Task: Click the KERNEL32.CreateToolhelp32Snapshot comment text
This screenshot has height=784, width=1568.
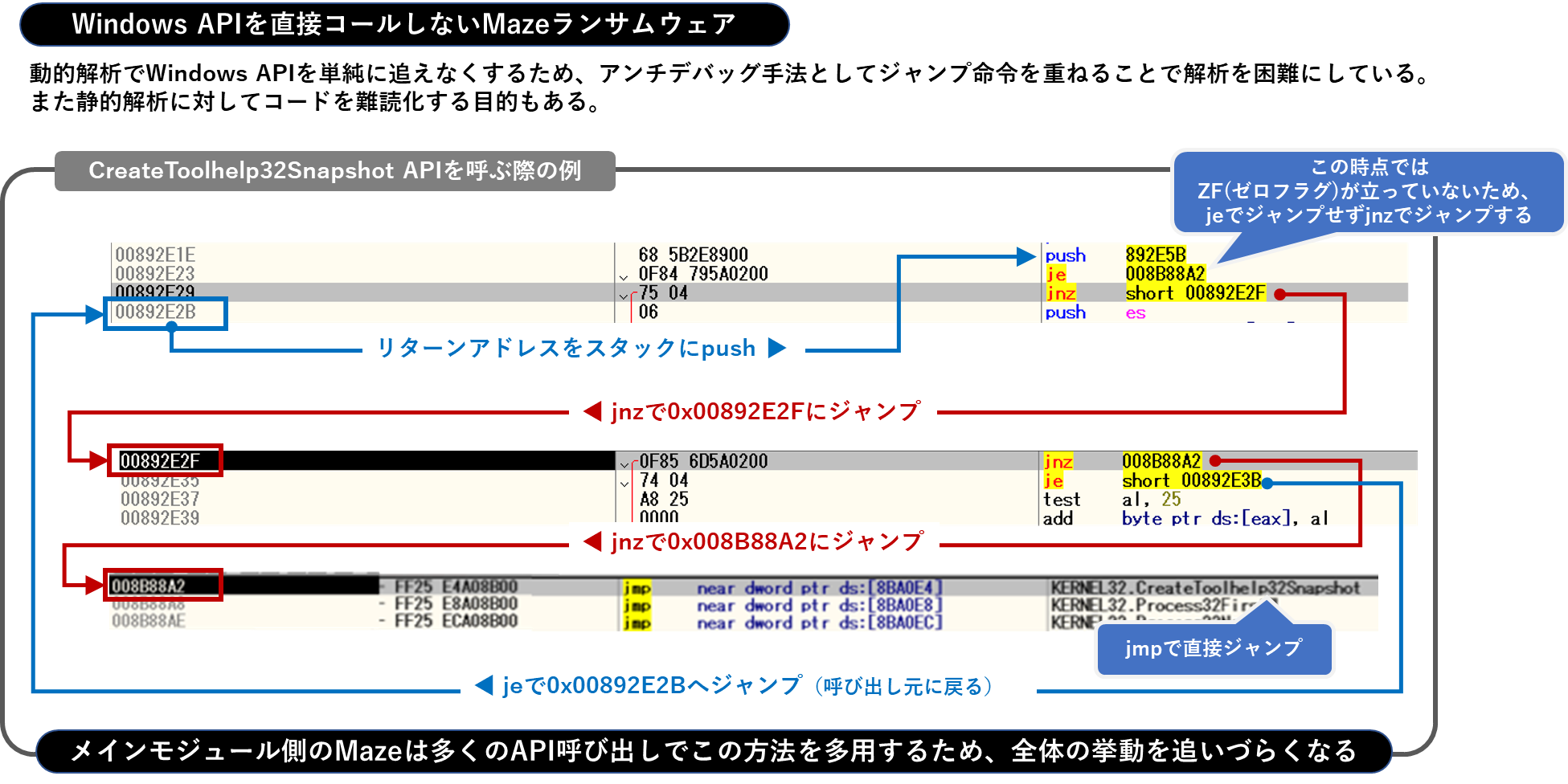Action: coord(1205,588)
